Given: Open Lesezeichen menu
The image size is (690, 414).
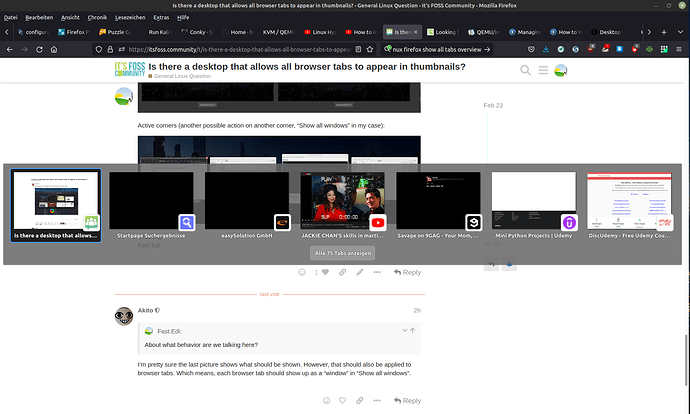Looking at the screenshot, I should click(130, 18).
